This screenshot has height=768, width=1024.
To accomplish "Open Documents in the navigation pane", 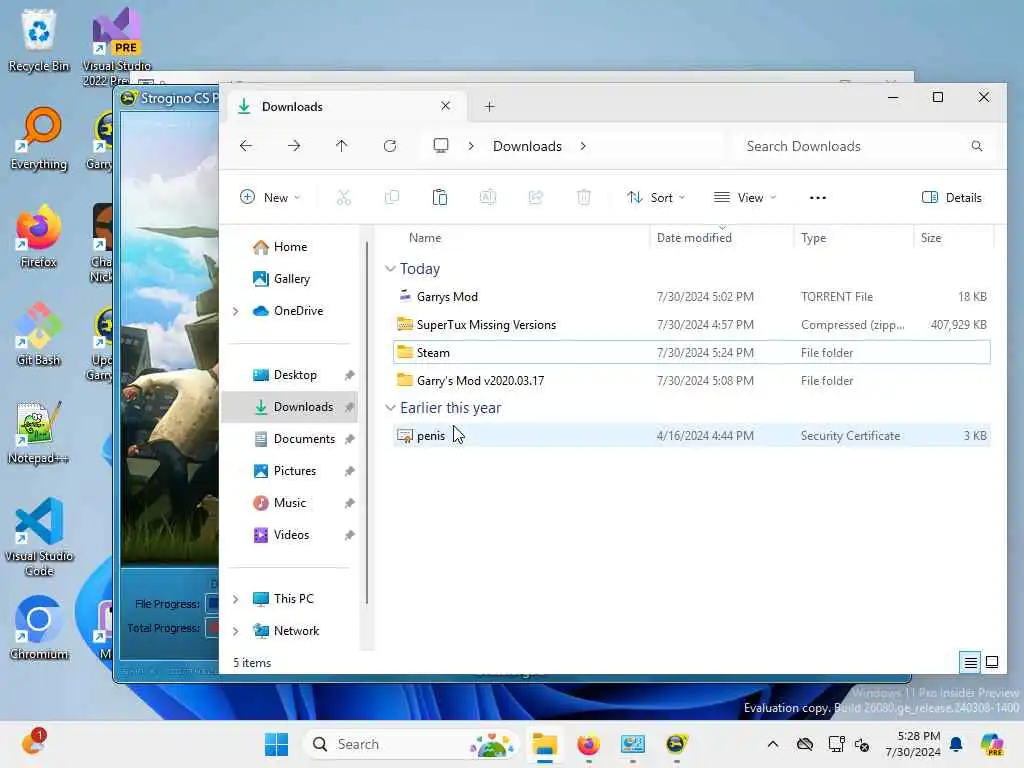I will point(291,439).
